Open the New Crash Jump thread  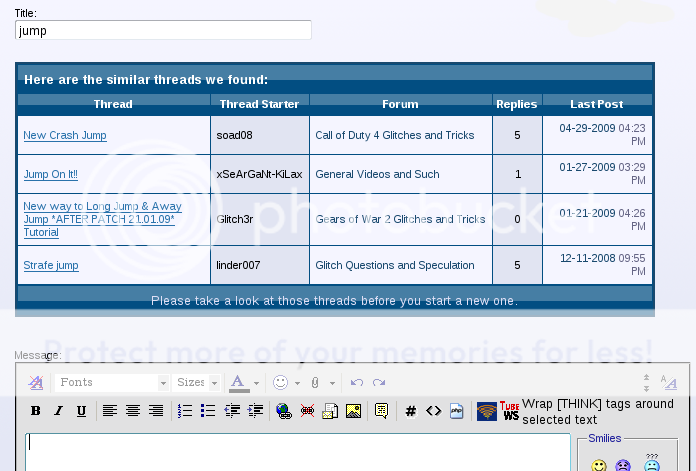point(65,135)
